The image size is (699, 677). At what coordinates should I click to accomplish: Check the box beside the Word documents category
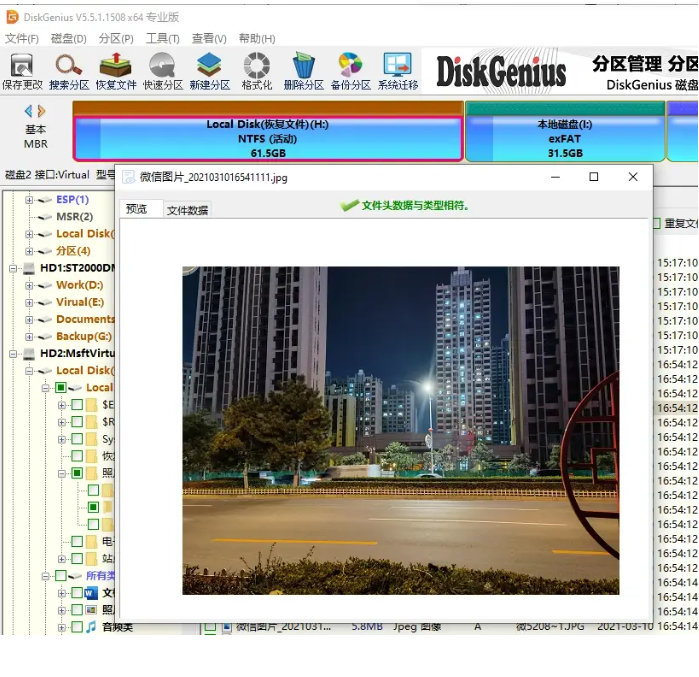[76, 593]
